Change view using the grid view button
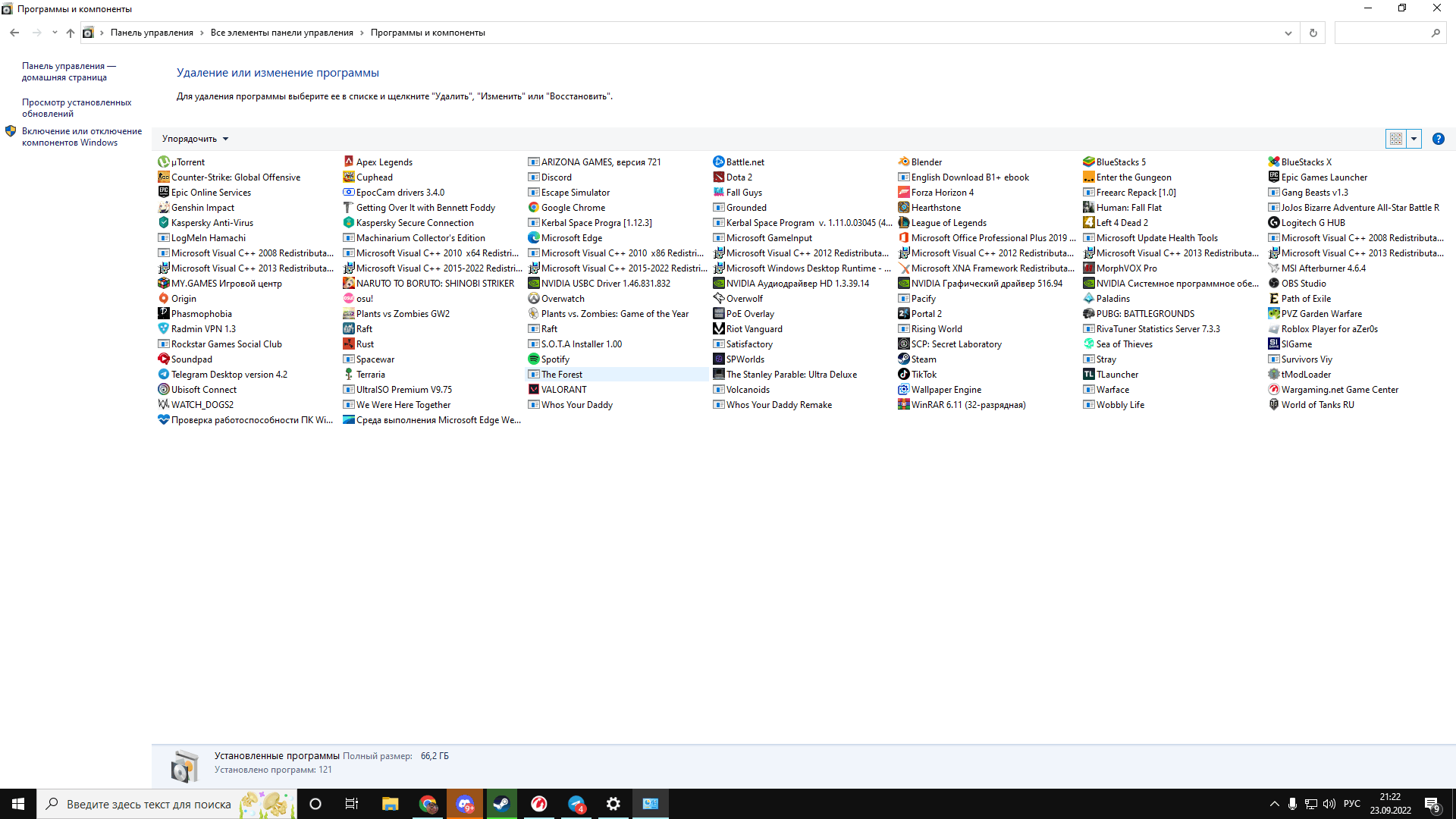Viewport: 1456px width, 819px height. click(x=1396, y=139)
